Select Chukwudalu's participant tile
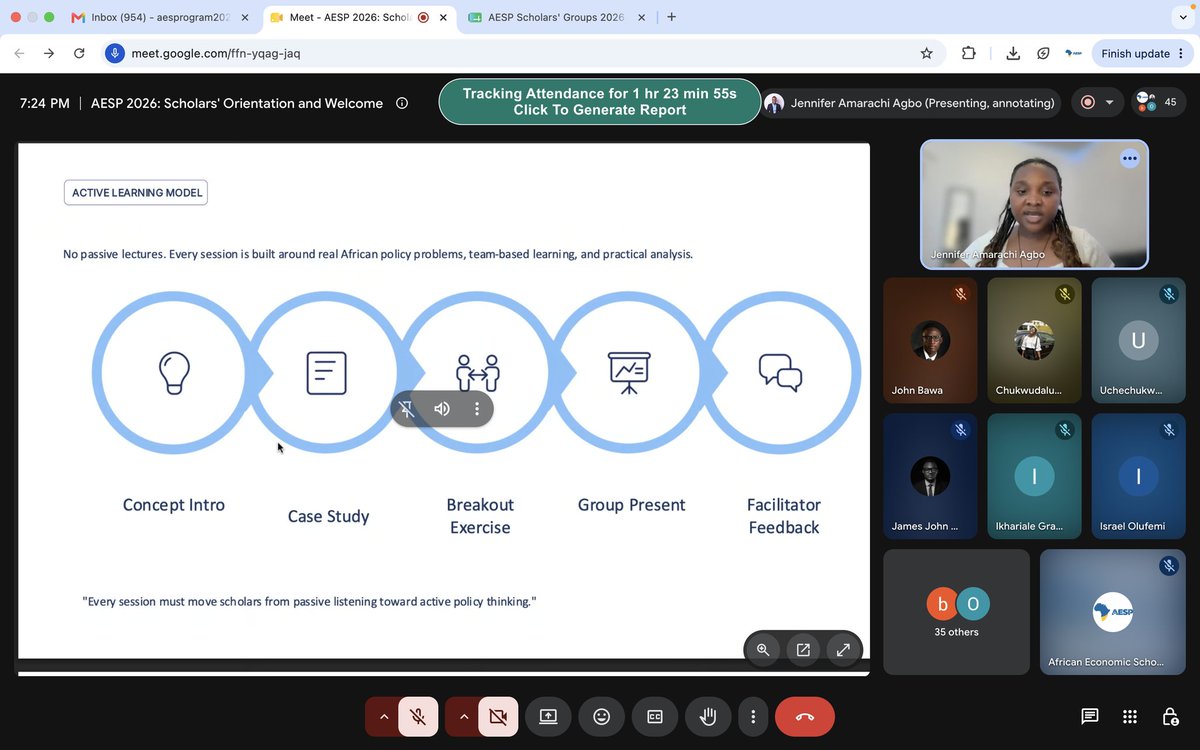This screenshot has width=1200, height=750. click(1034, 341)
